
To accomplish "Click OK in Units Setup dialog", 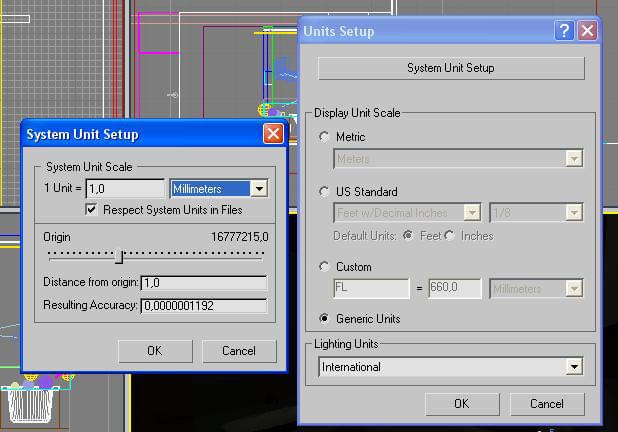I will (462, 404).
